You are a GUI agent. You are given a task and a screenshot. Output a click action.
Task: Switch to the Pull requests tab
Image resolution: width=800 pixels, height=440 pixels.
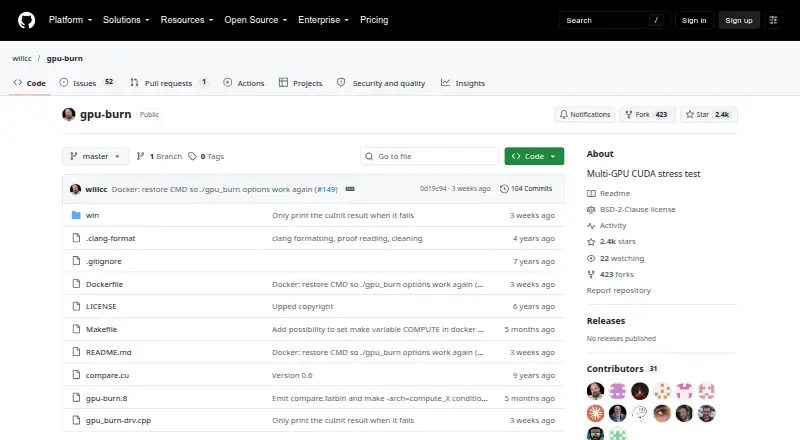pyautogui.click(x=169, y=83)
